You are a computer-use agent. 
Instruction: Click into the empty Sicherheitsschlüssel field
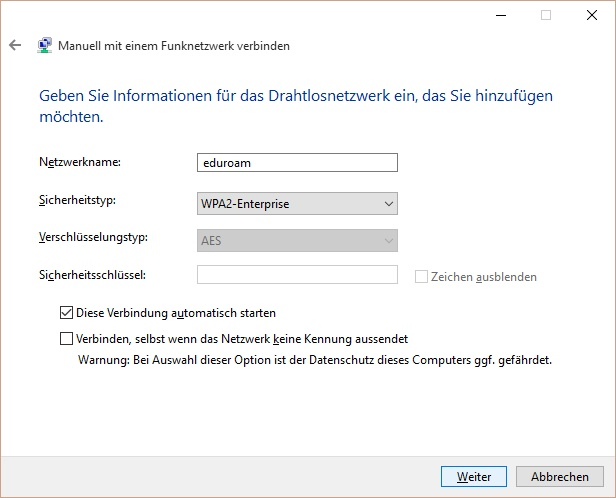[x=297, y=275]
